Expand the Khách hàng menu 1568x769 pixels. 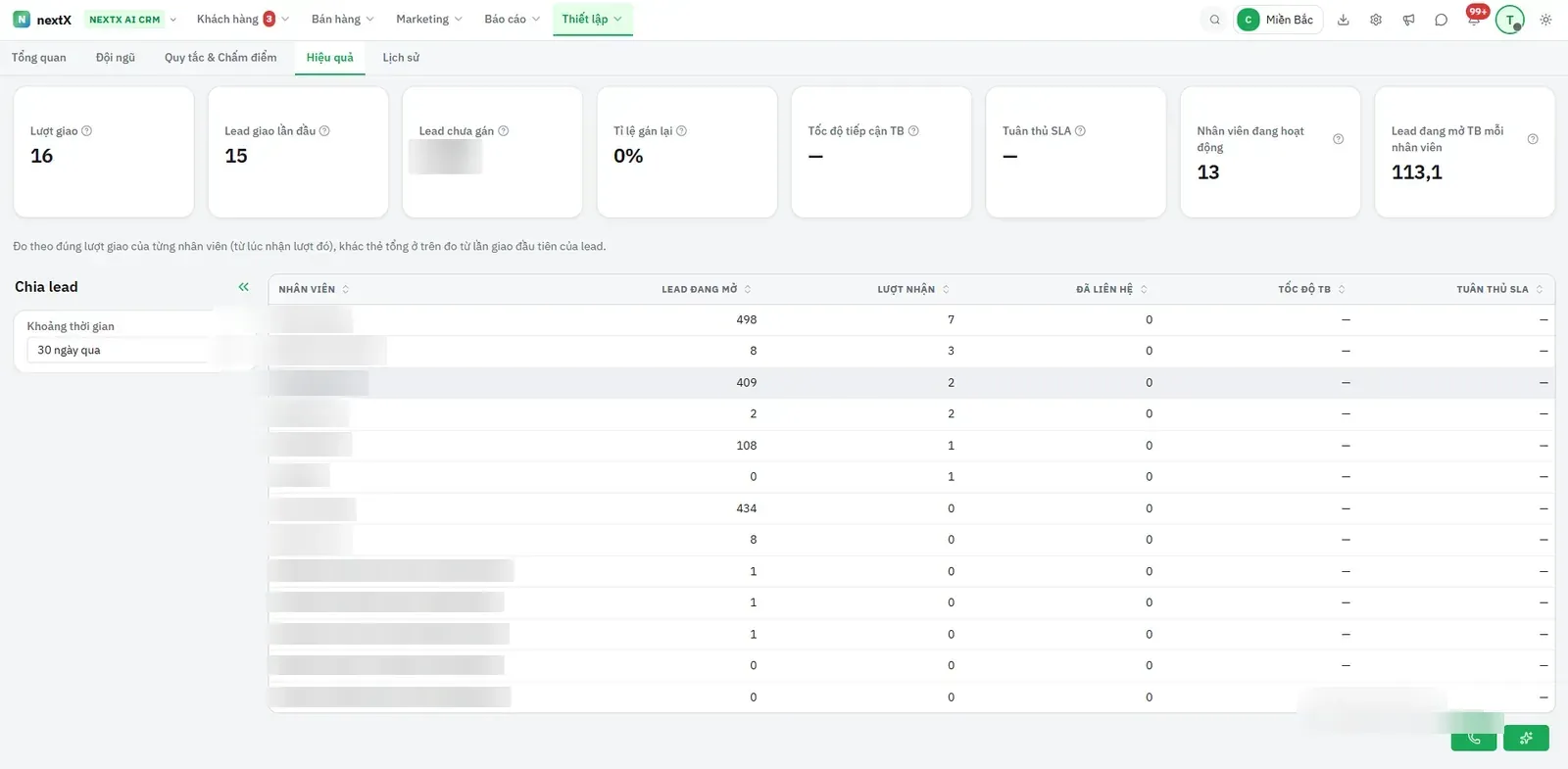pyautogui.click(x=243, y=20)
